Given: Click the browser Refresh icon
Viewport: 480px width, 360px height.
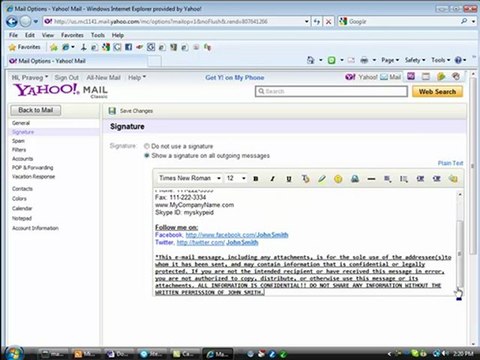Looking at the screenshot, I should [x=316, y=22].
